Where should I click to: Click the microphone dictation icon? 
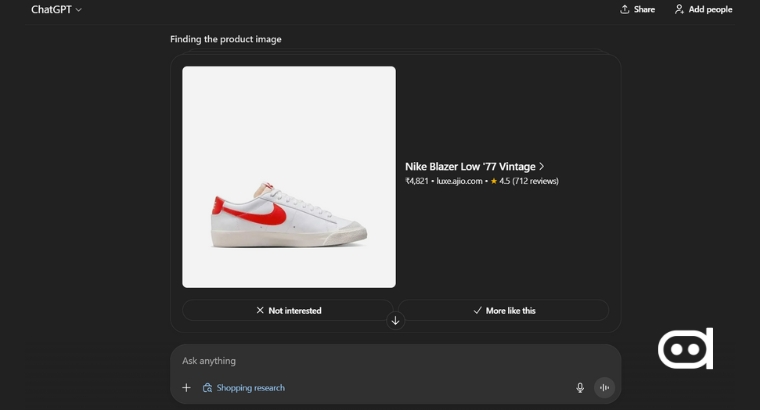pos(580,388)
